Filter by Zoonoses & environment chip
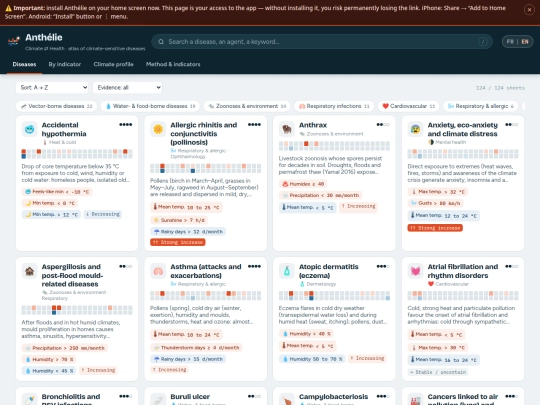Screen dimensions: 540x405 click(x=247, y=106)
